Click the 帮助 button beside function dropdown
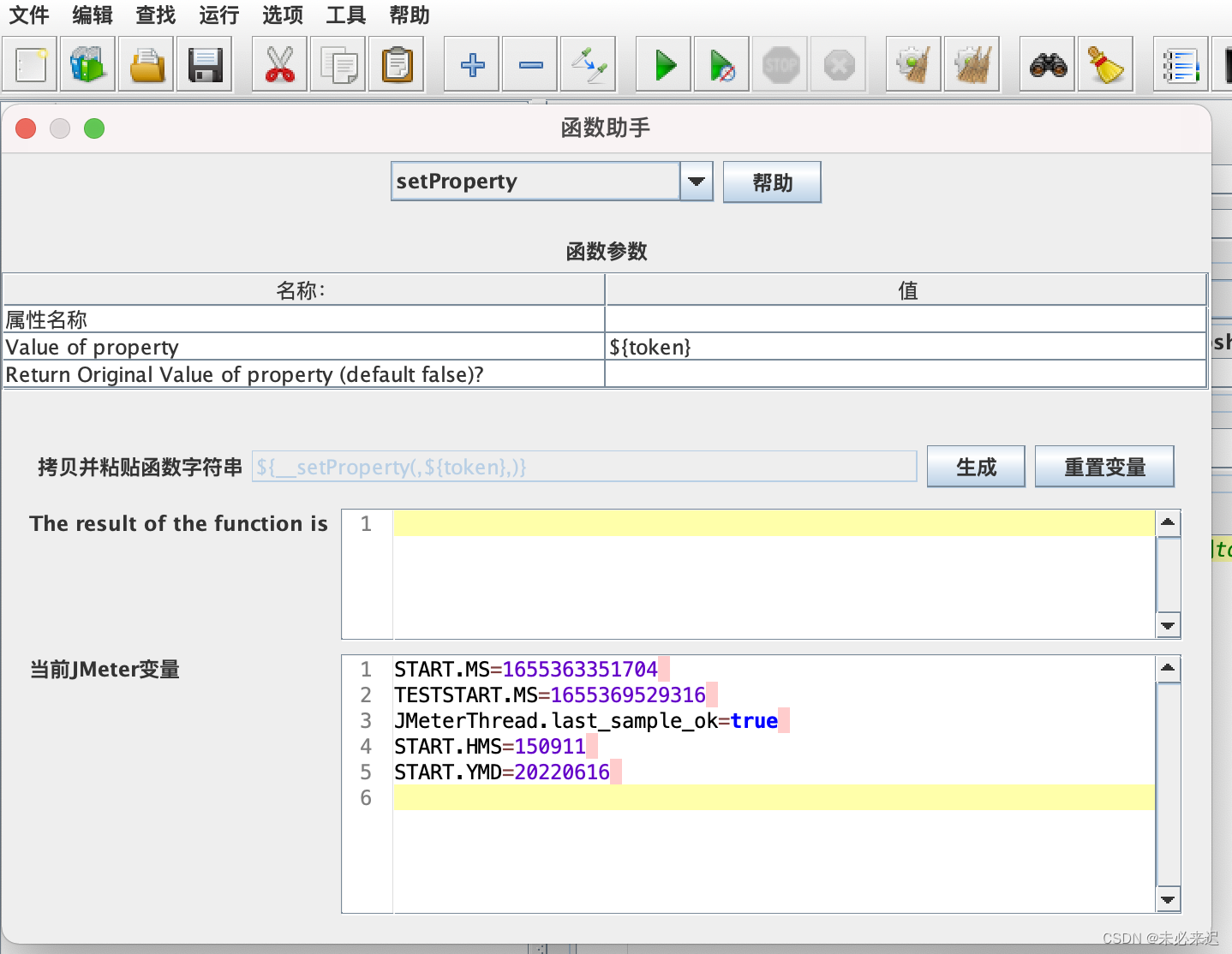 pyautogui.click(x=772, y=182)
